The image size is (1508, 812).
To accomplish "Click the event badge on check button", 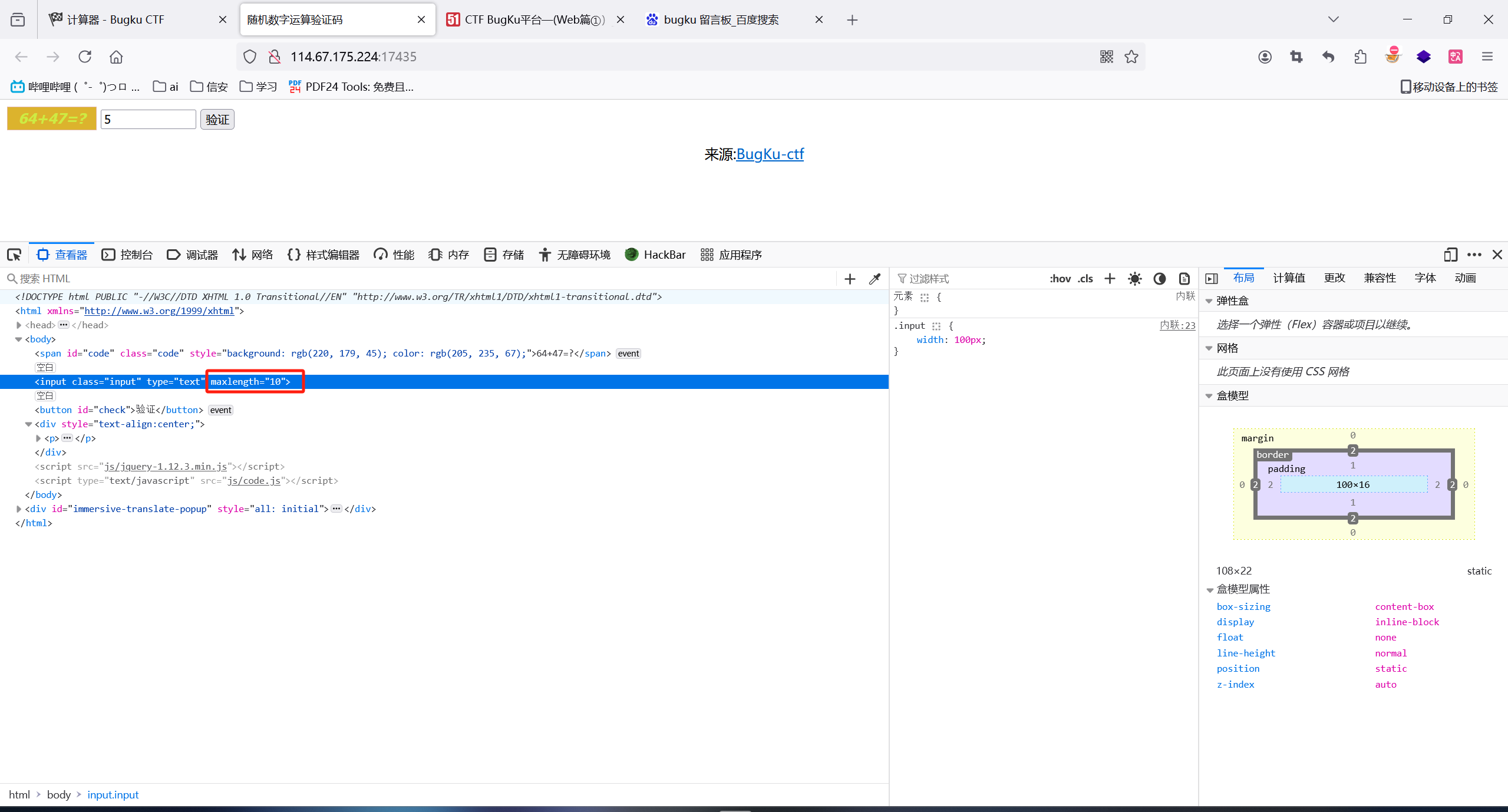I will click(x=221, y=410).
